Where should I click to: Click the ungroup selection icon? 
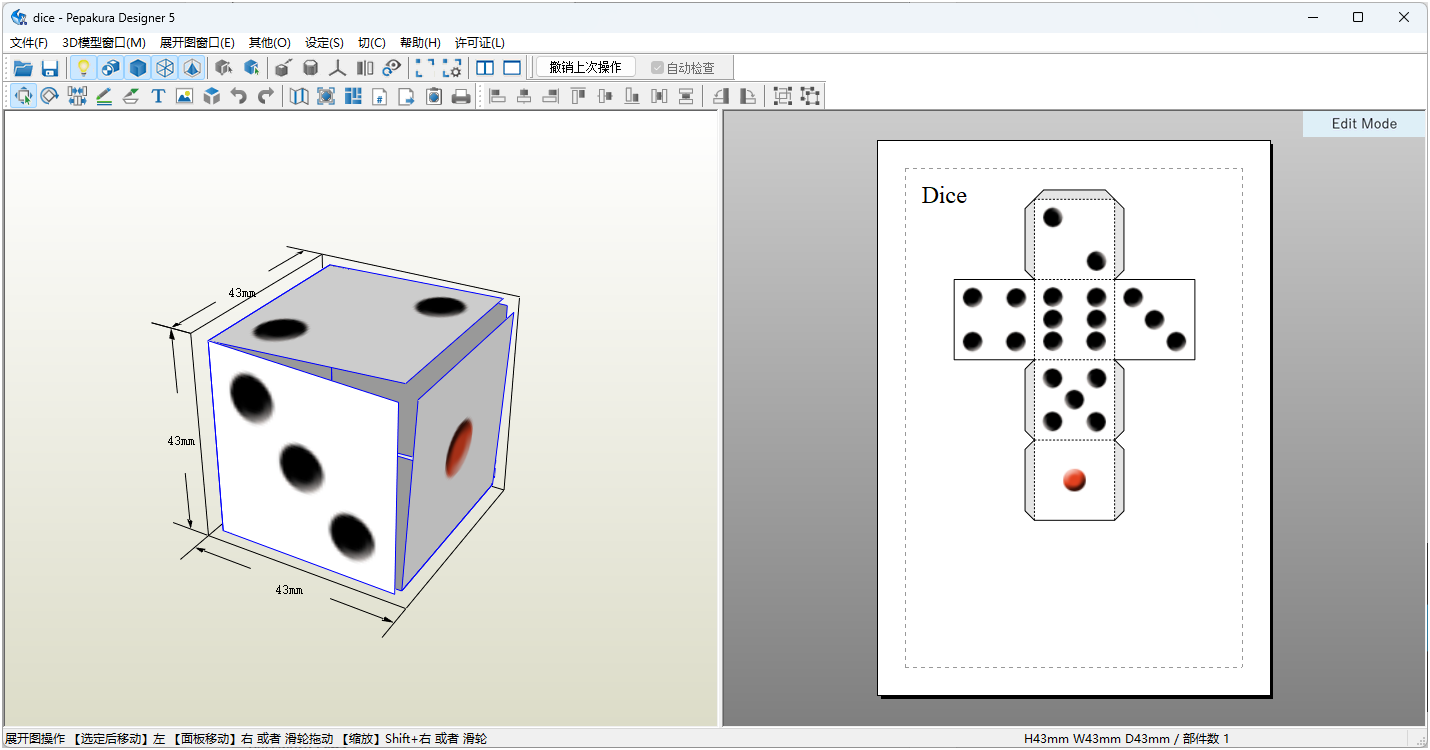coord(810,96)
